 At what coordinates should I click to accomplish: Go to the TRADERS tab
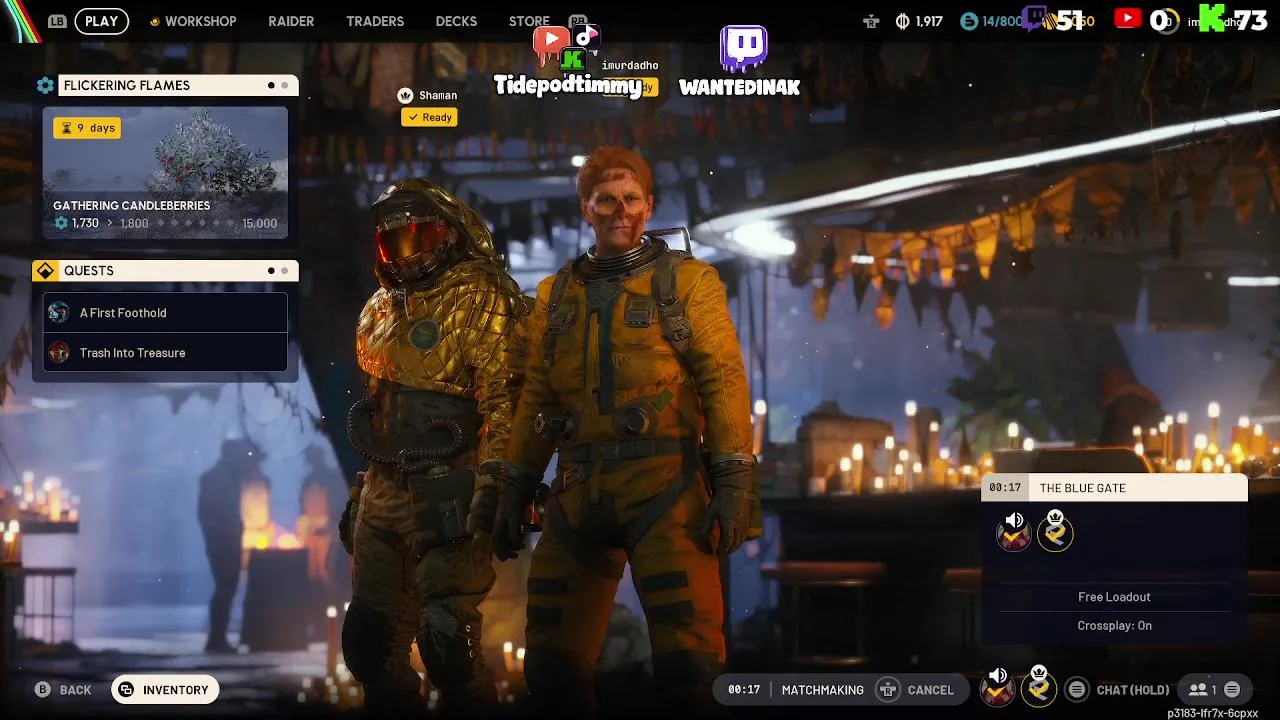[x=375, y=21]
